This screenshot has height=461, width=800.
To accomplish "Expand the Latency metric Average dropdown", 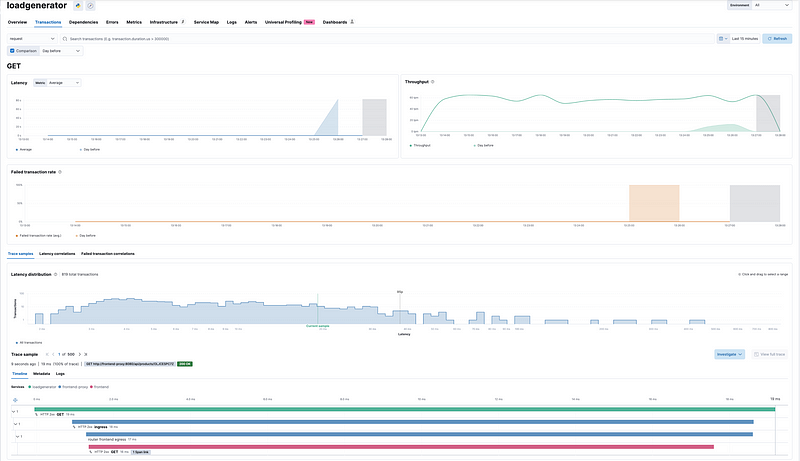I will 62,82.
